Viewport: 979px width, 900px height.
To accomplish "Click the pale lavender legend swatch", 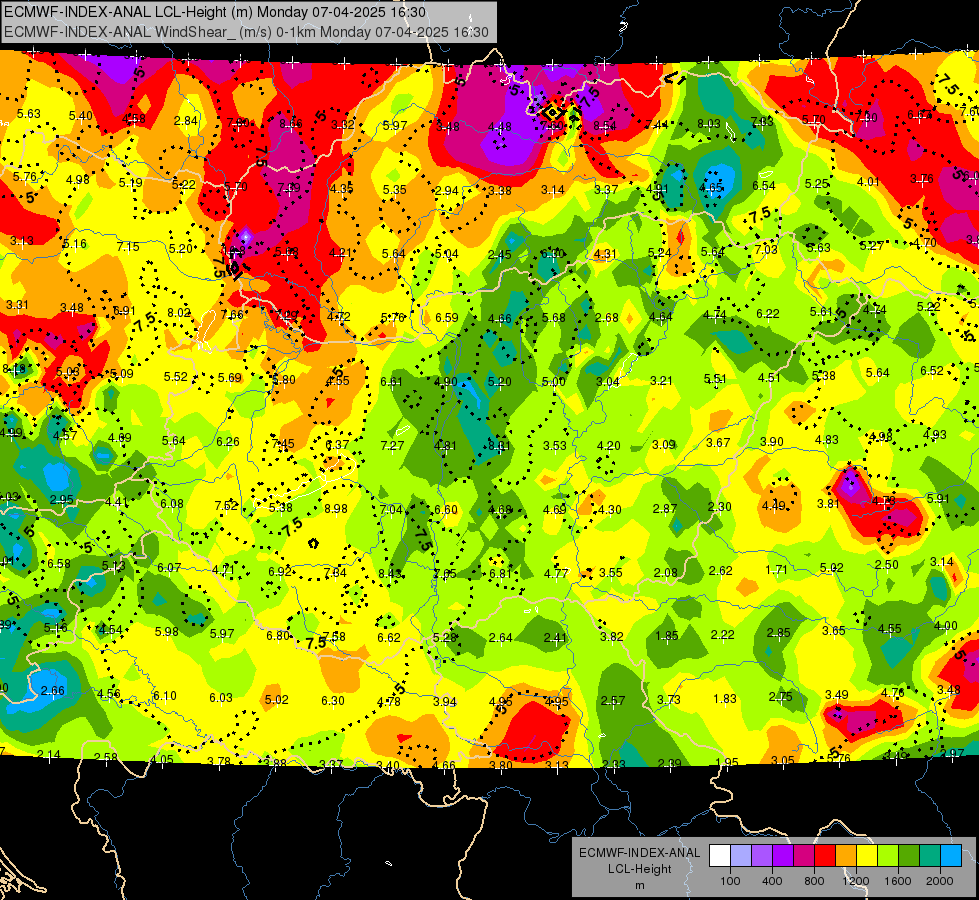I will 741,856.
